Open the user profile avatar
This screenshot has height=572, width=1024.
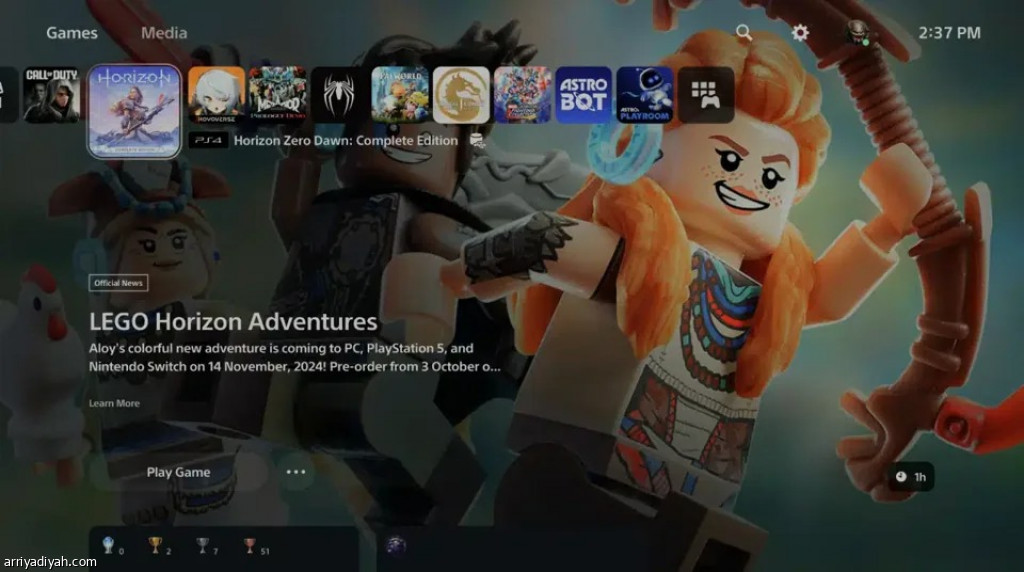point(857,33)
